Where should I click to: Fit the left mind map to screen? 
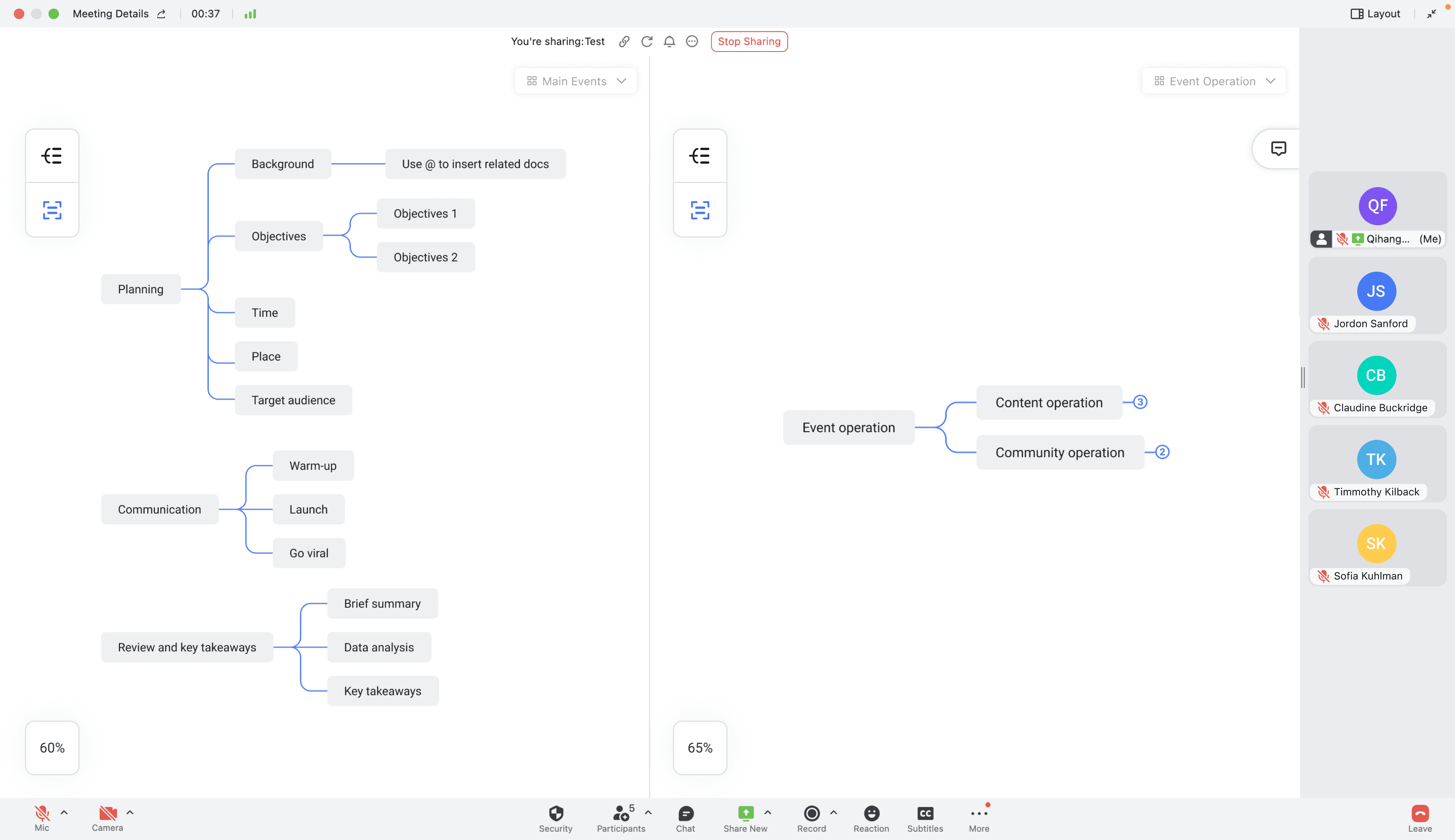click(x=52, y=211)
